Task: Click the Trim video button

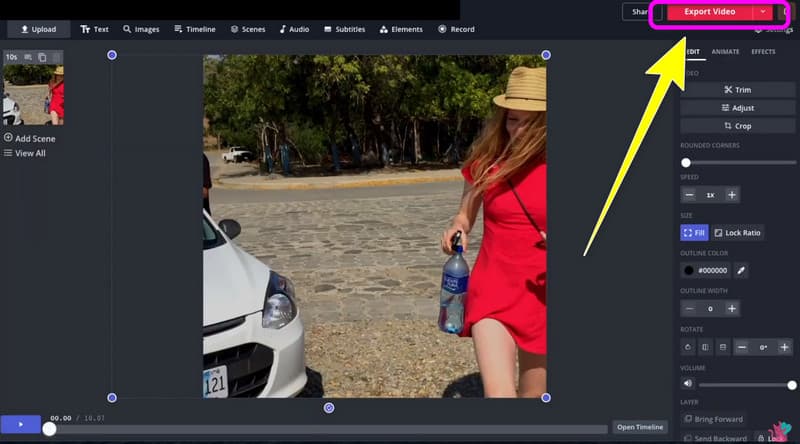Action: click(x=737, y=90)
